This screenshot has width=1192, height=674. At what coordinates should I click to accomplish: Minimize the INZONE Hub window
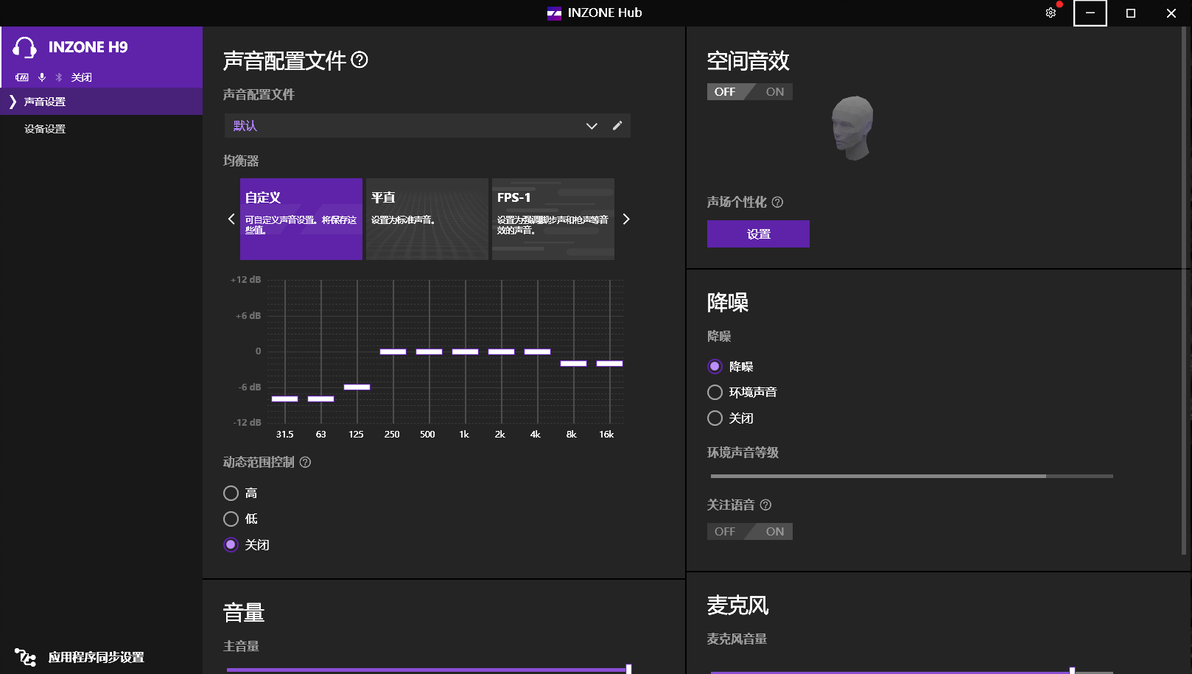[1089, 13]
